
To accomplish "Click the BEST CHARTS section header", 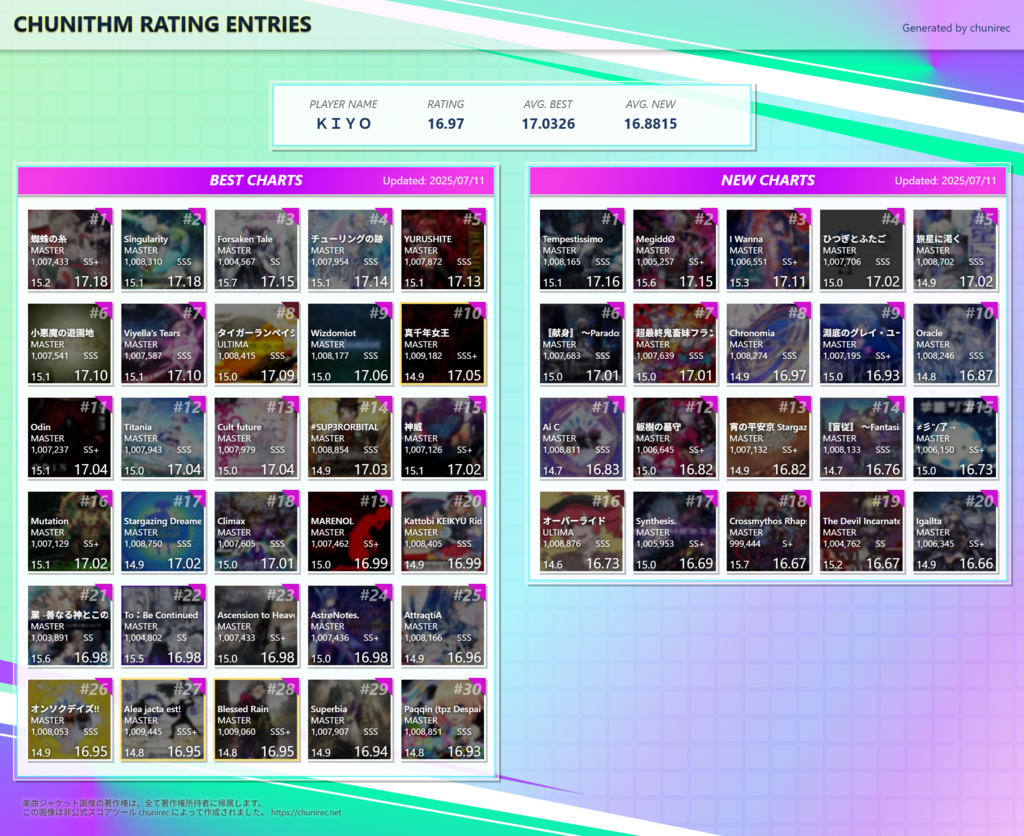I will coord(256,181).
